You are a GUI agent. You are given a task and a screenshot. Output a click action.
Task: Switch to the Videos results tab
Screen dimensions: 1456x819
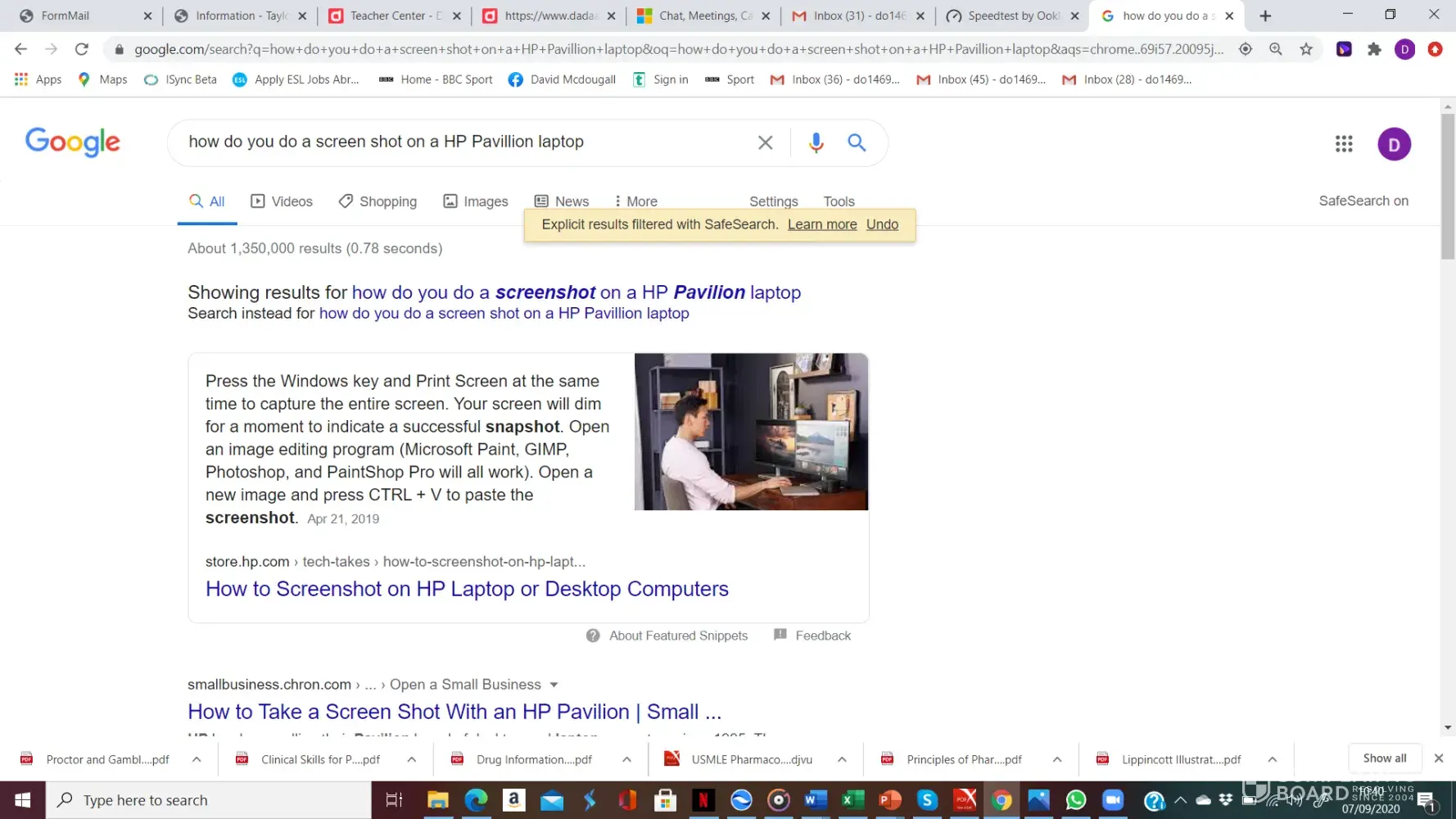[282, 201]
